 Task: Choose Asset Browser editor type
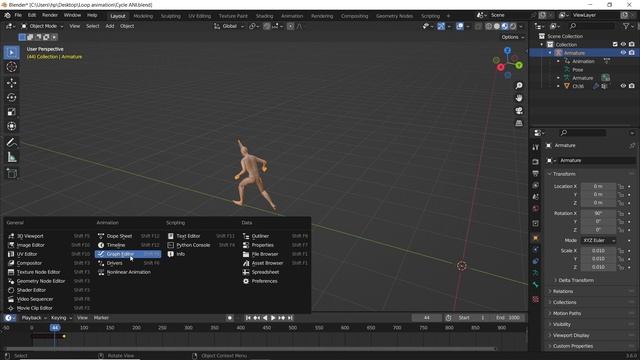(275, 263)
